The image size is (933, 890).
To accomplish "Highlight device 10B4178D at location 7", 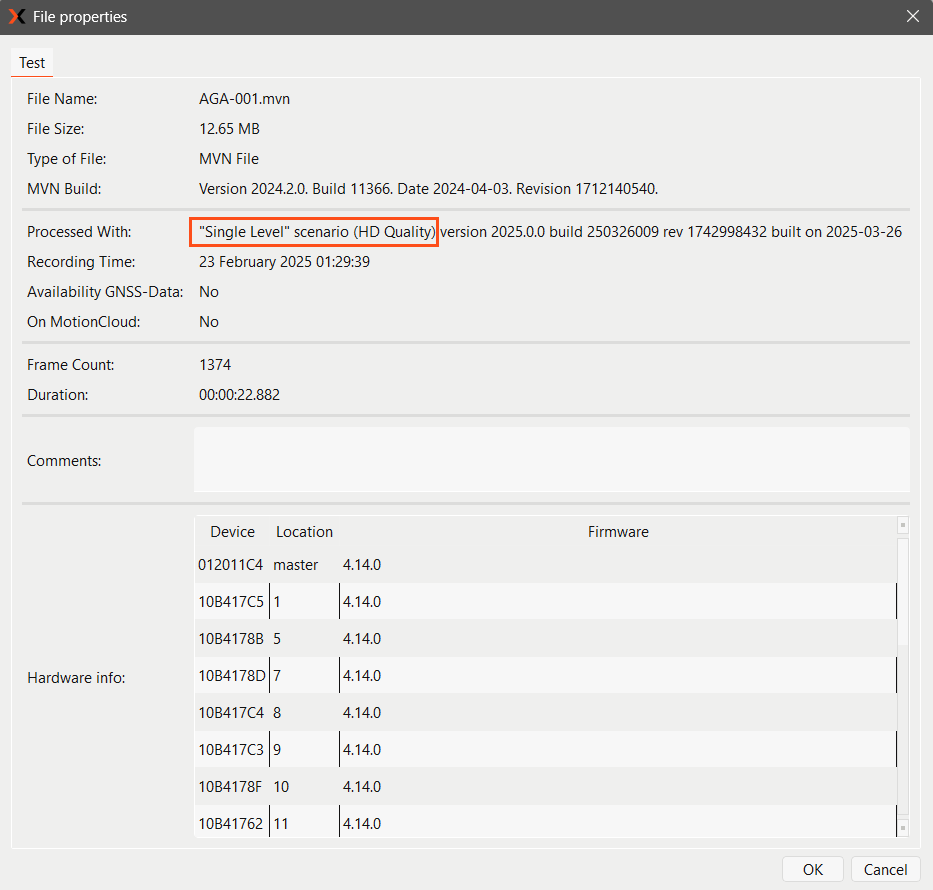I will tap(231, 676).
